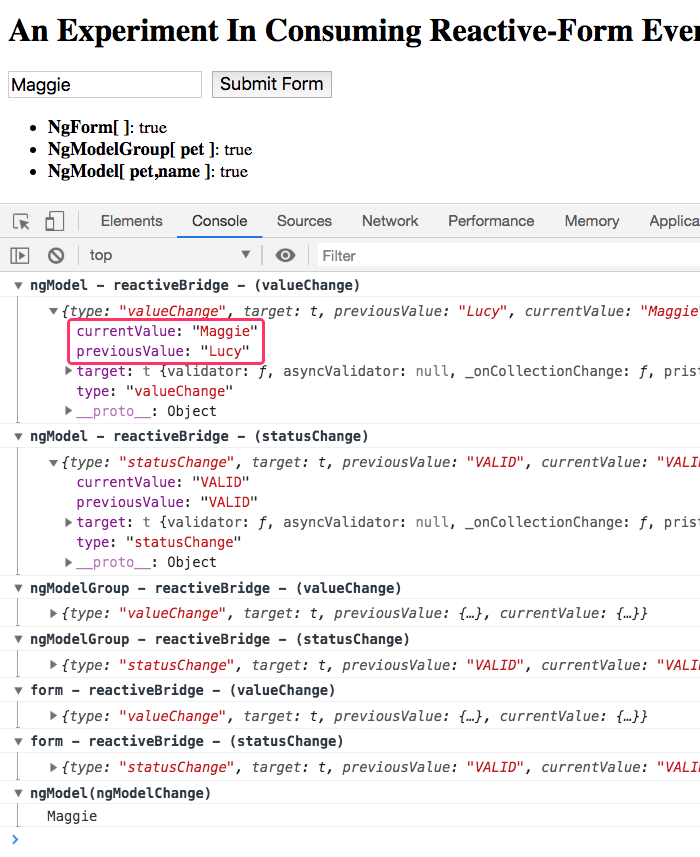Viewport: 700px width, 857px height.
Task: Collapse form reactiveBridge valueChange group
Action: coord(18,690)
